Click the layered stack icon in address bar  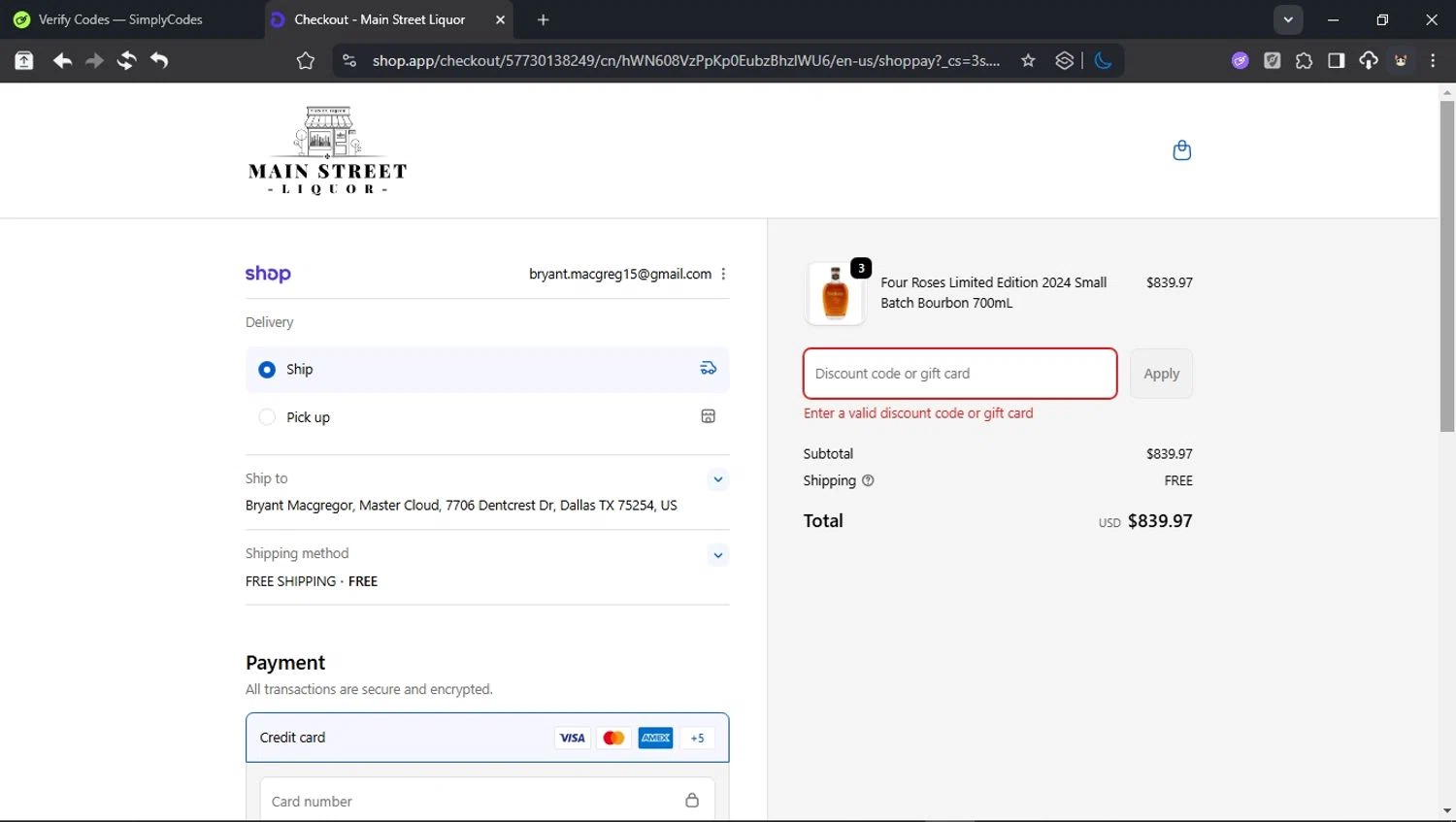point(1065,60)
